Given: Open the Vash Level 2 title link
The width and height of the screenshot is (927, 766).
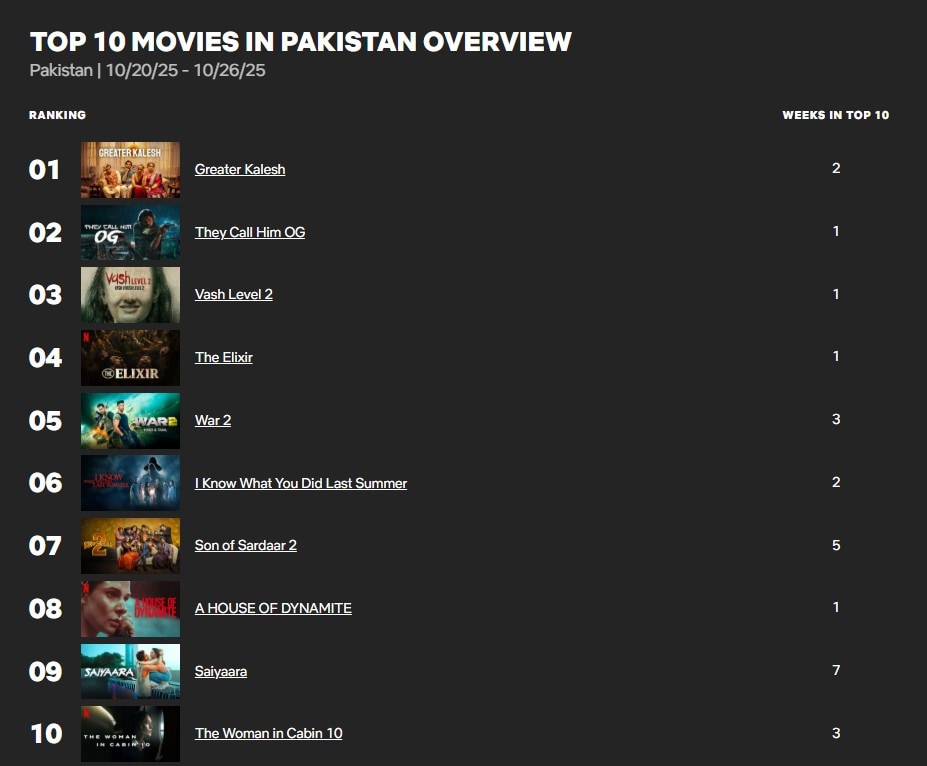Looking at the screenshot, I should [234, 294].
